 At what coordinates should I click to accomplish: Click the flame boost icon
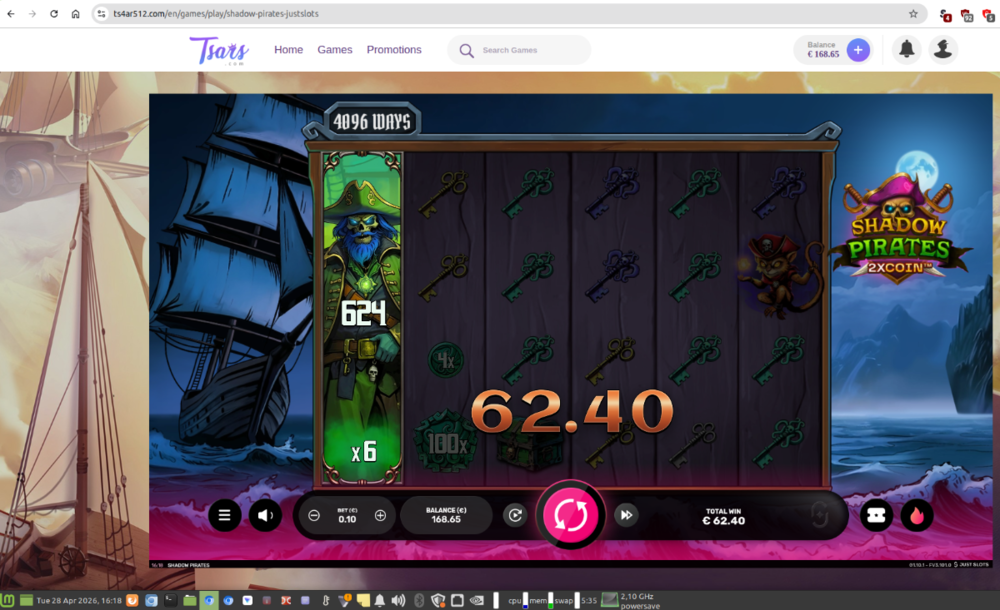click(917, 515)
